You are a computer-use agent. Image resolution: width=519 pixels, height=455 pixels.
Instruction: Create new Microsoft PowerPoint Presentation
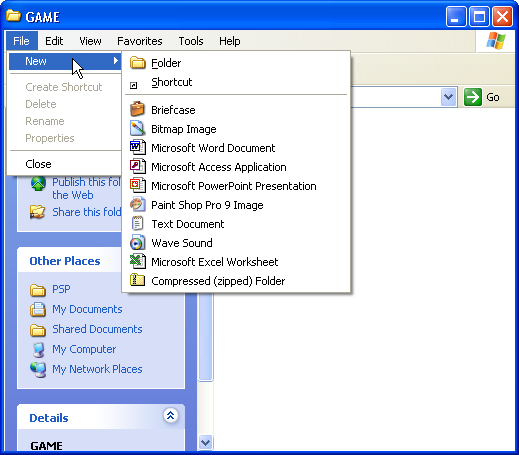(x=236, y=186)
